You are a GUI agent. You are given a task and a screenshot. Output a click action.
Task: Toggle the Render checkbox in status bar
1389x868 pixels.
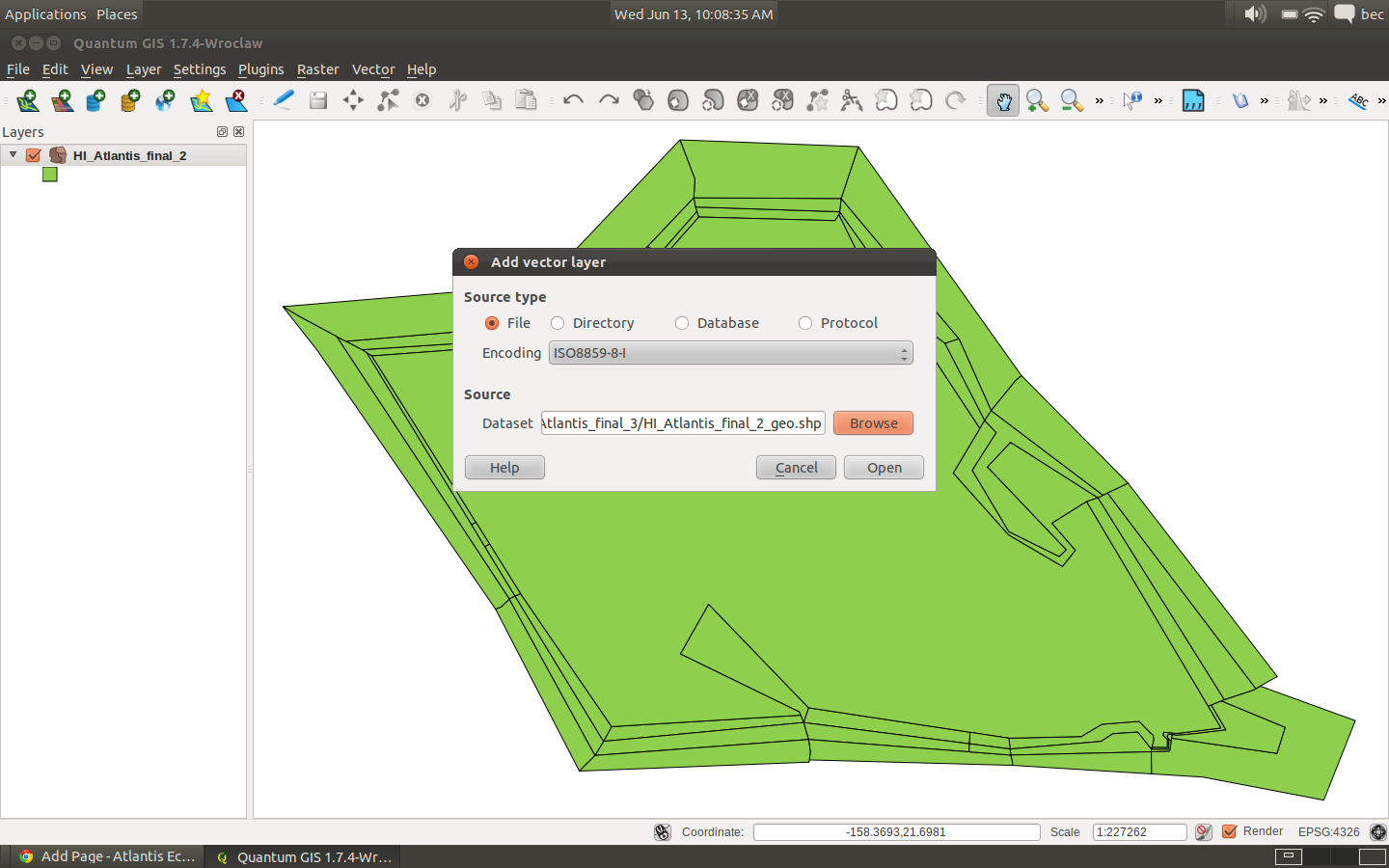(1230, 831)
